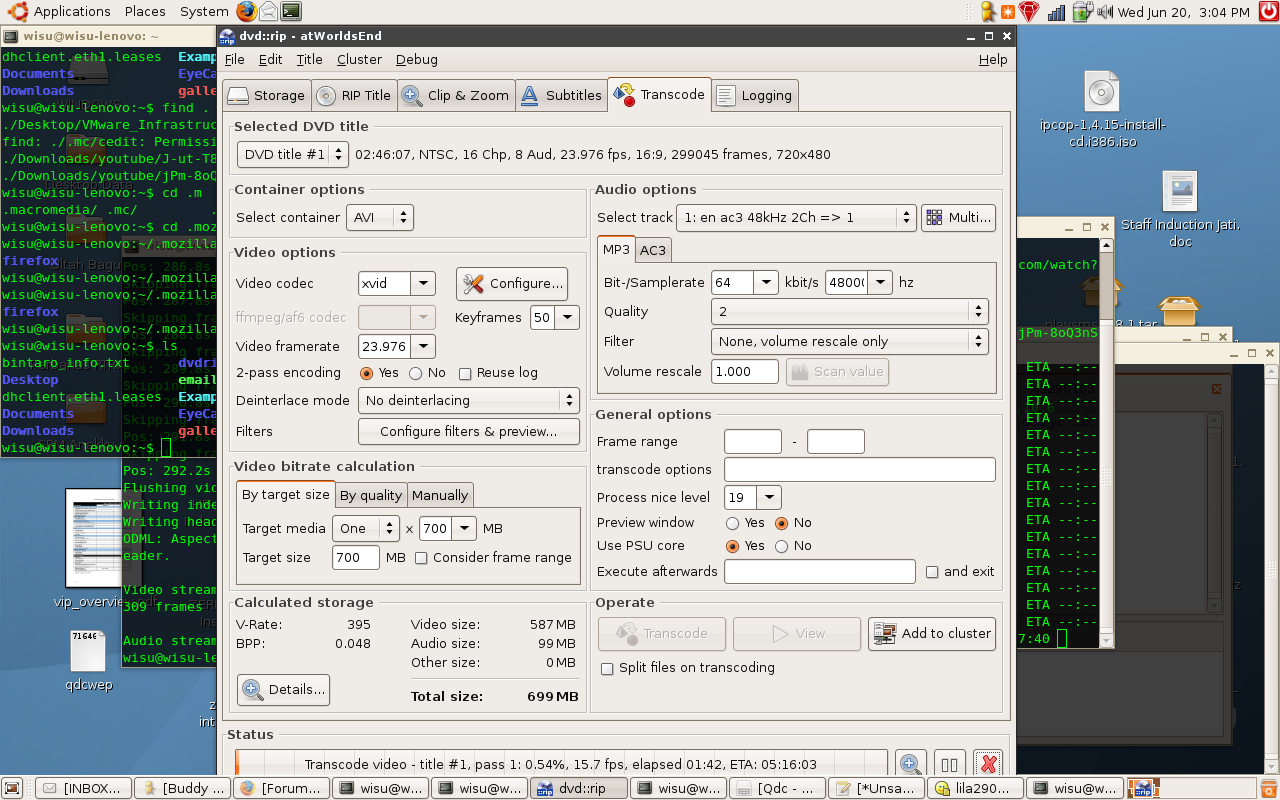Open the Deinterlace mode dropdown
This screenshot has height=800, width=1280.
(469, 400)
